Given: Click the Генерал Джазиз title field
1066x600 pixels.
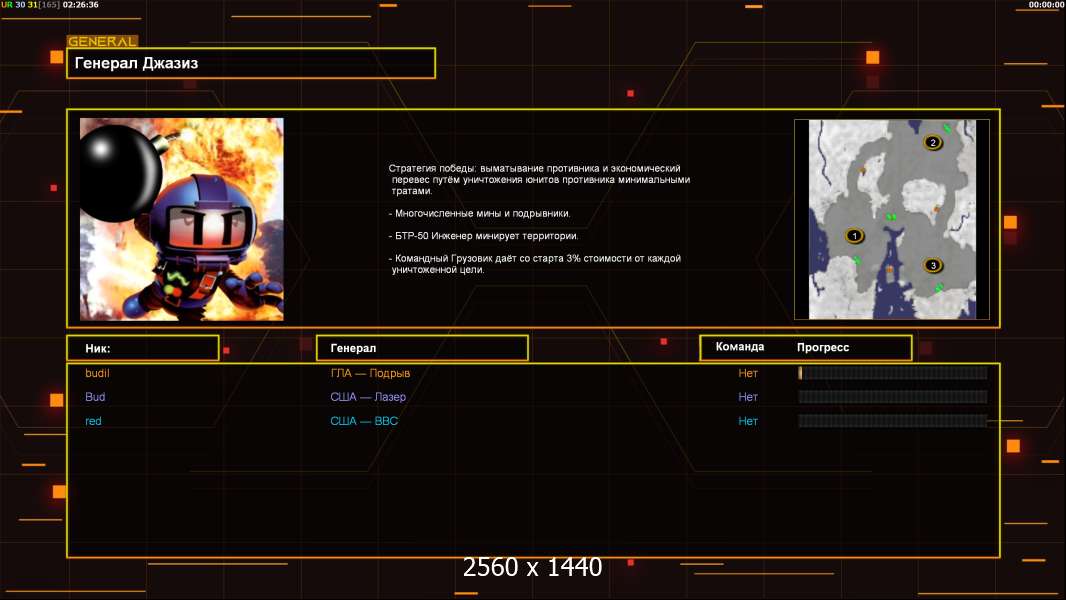Looking at the screenshot, I should click(x=251, y=63).
